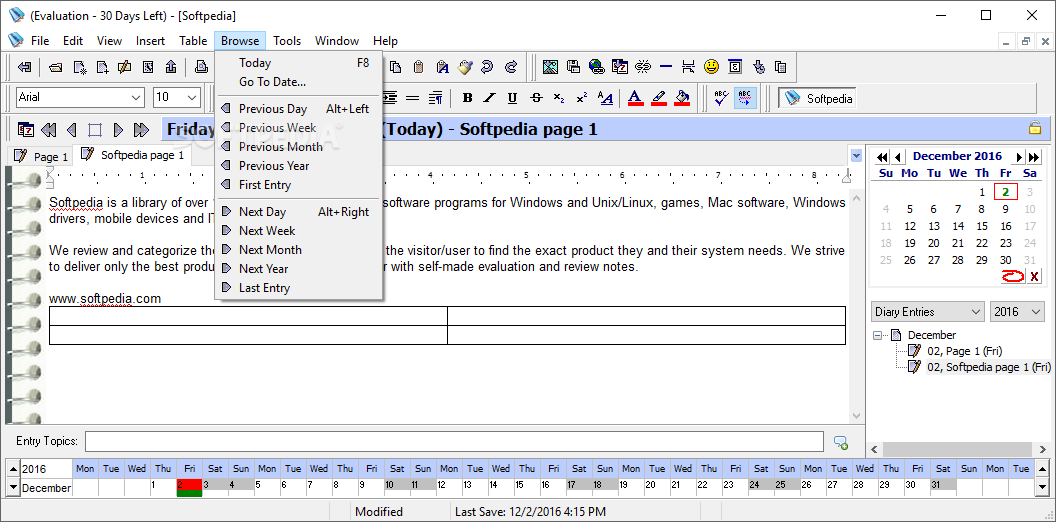This screenshot has height=522, width=1056.
Task: Toggle the check-spelling-as-you-type ABC button
Action: pos(745,98)
